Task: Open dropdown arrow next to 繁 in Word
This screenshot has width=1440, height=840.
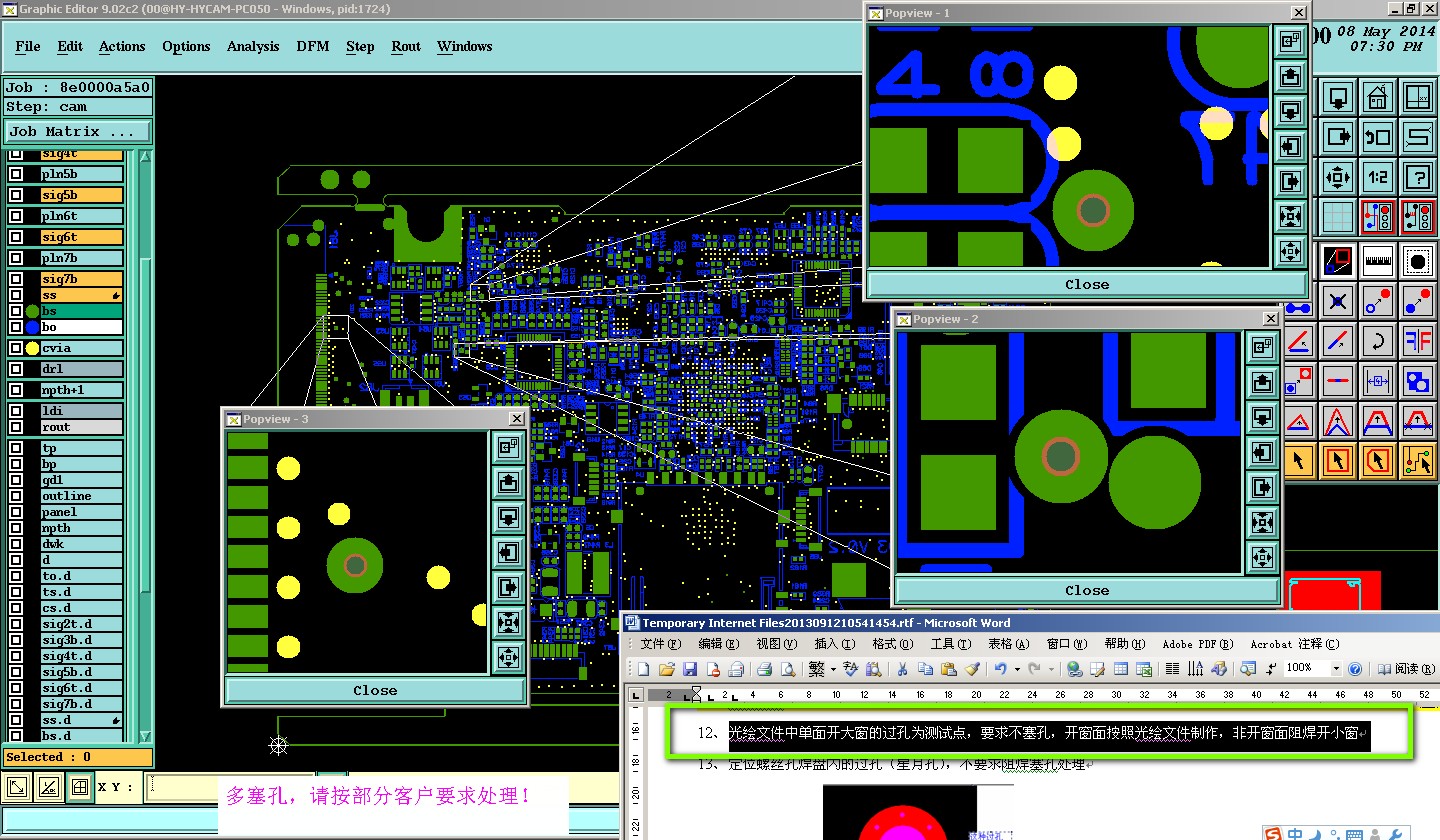Action: point(831,669)
